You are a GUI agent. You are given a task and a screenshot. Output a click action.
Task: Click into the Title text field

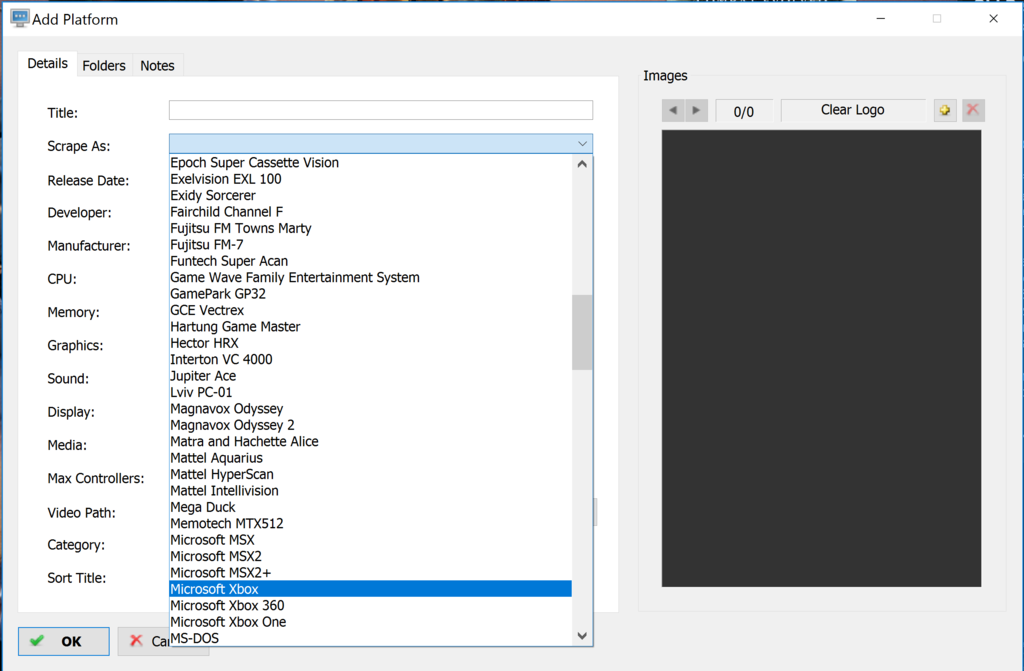point(380,111)
